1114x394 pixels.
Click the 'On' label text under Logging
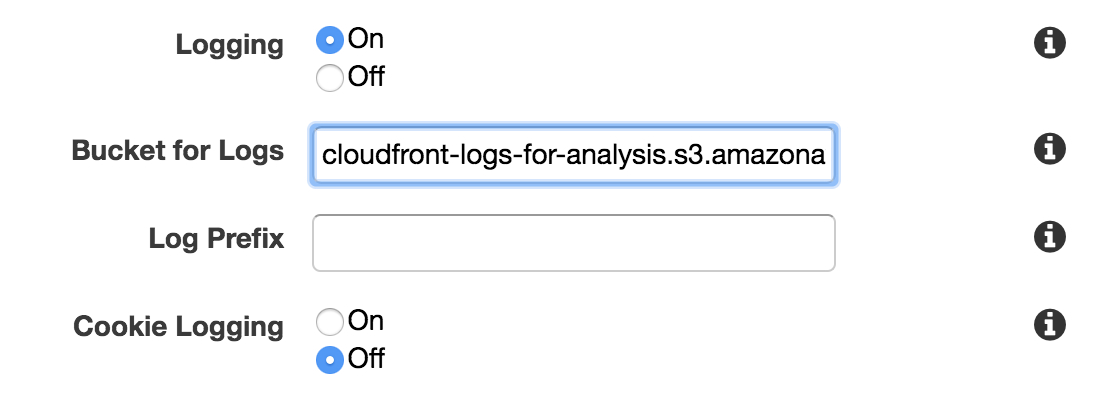click(366, 39)
